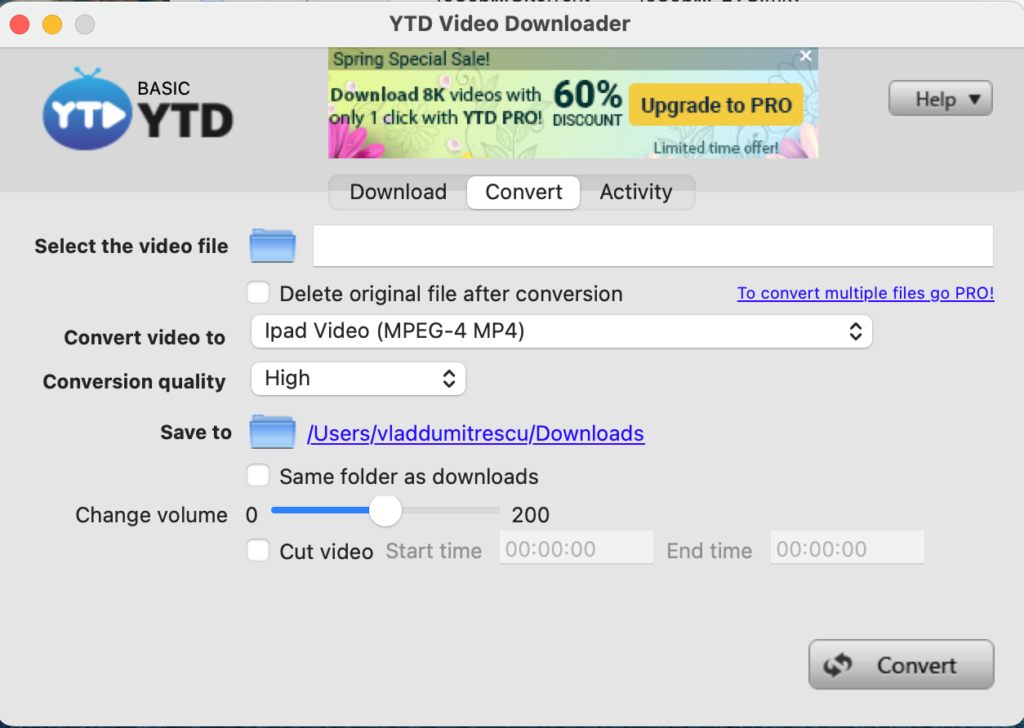Click the Convert button at the bottom
The width and height of the screenshot is (1024, 728).
[x=901, y=665]
